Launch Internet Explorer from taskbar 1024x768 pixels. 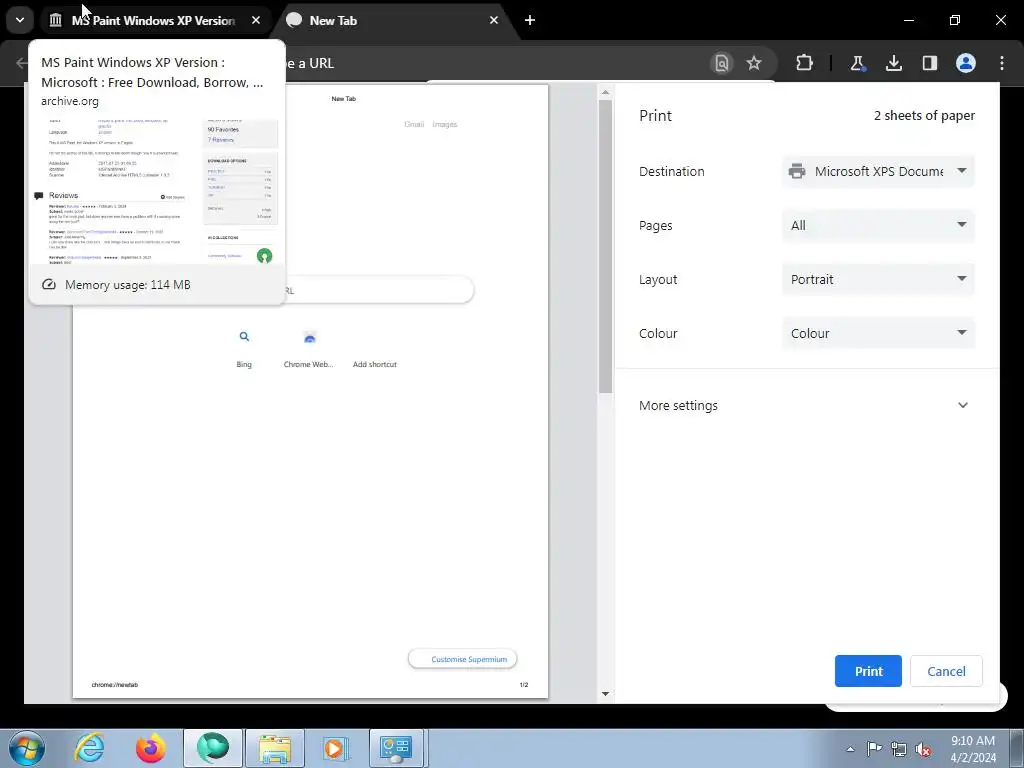89,748
